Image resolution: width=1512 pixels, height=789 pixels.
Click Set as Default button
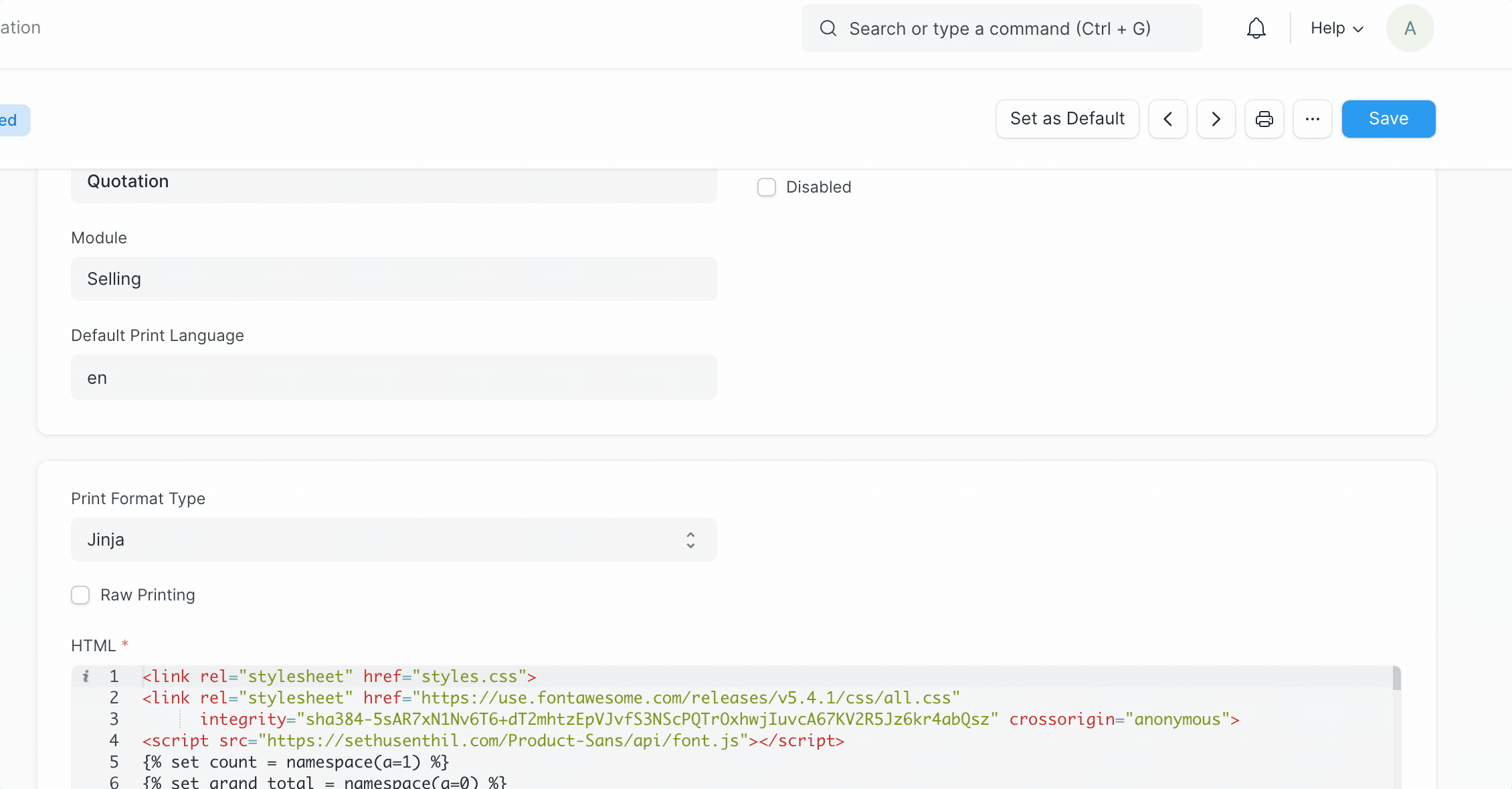pos(1068,119)
